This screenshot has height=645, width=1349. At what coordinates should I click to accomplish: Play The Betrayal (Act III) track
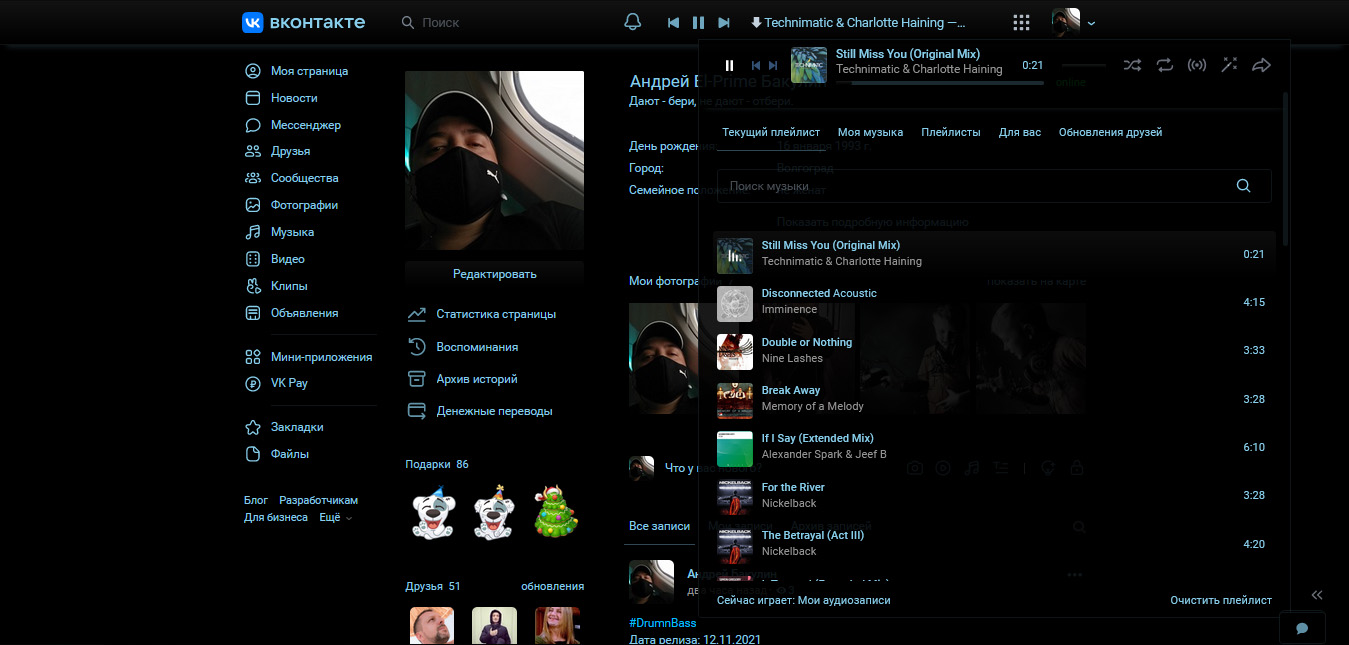point(994,543)
